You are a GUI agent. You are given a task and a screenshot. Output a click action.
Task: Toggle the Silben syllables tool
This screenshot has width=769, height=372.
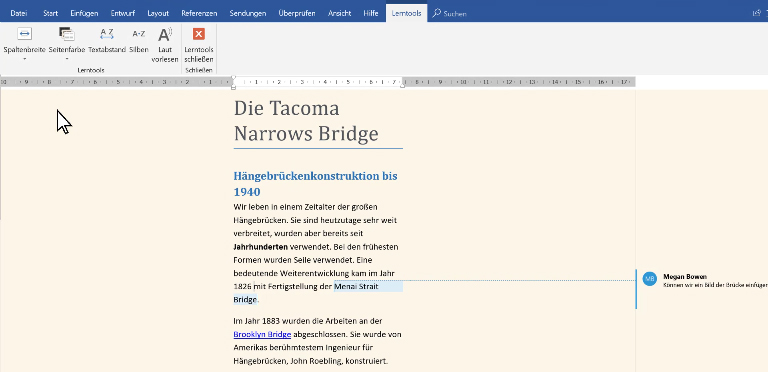click(x=139, y=40)
